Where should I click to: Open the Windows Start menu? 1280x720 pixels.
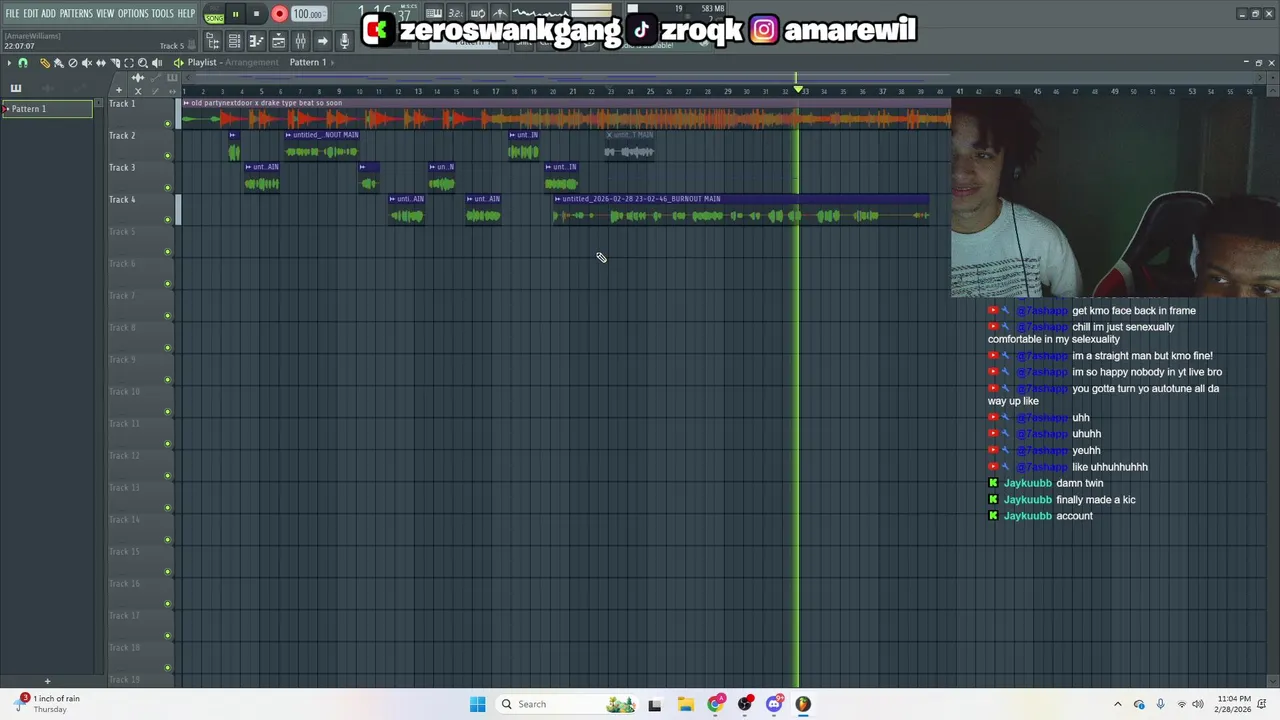pyautogui.click(x=477, y=704)
